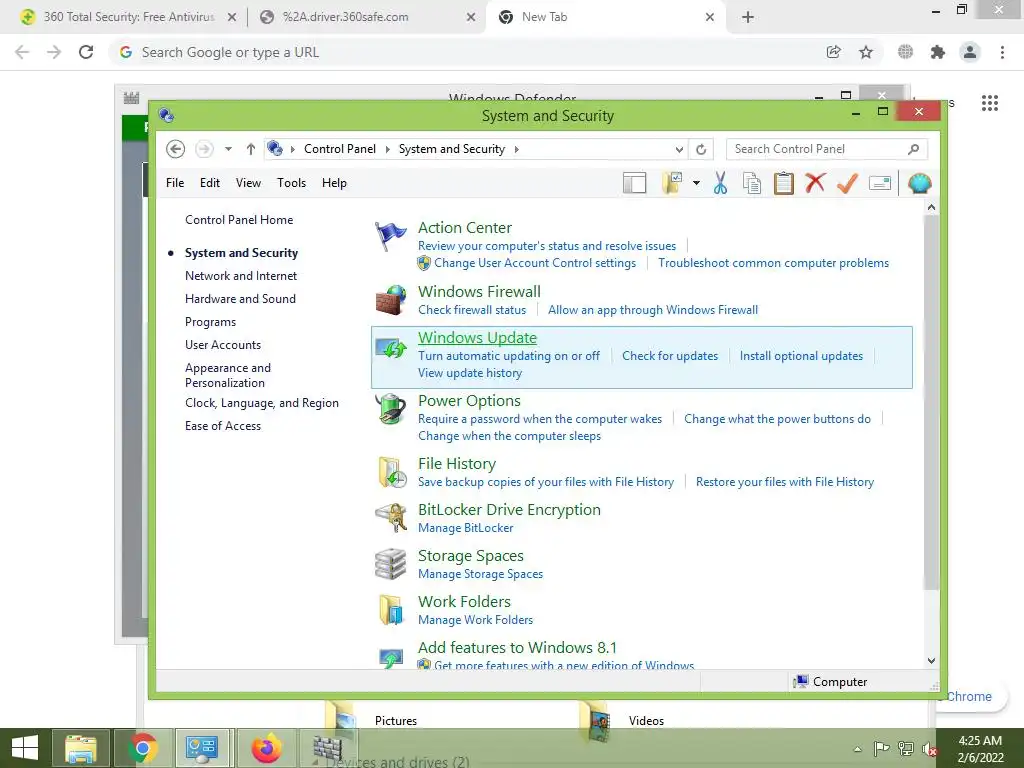Open the View menu
Viewport: 1024px width, 768px height.
pyautogui.click(x=248, y=183)
